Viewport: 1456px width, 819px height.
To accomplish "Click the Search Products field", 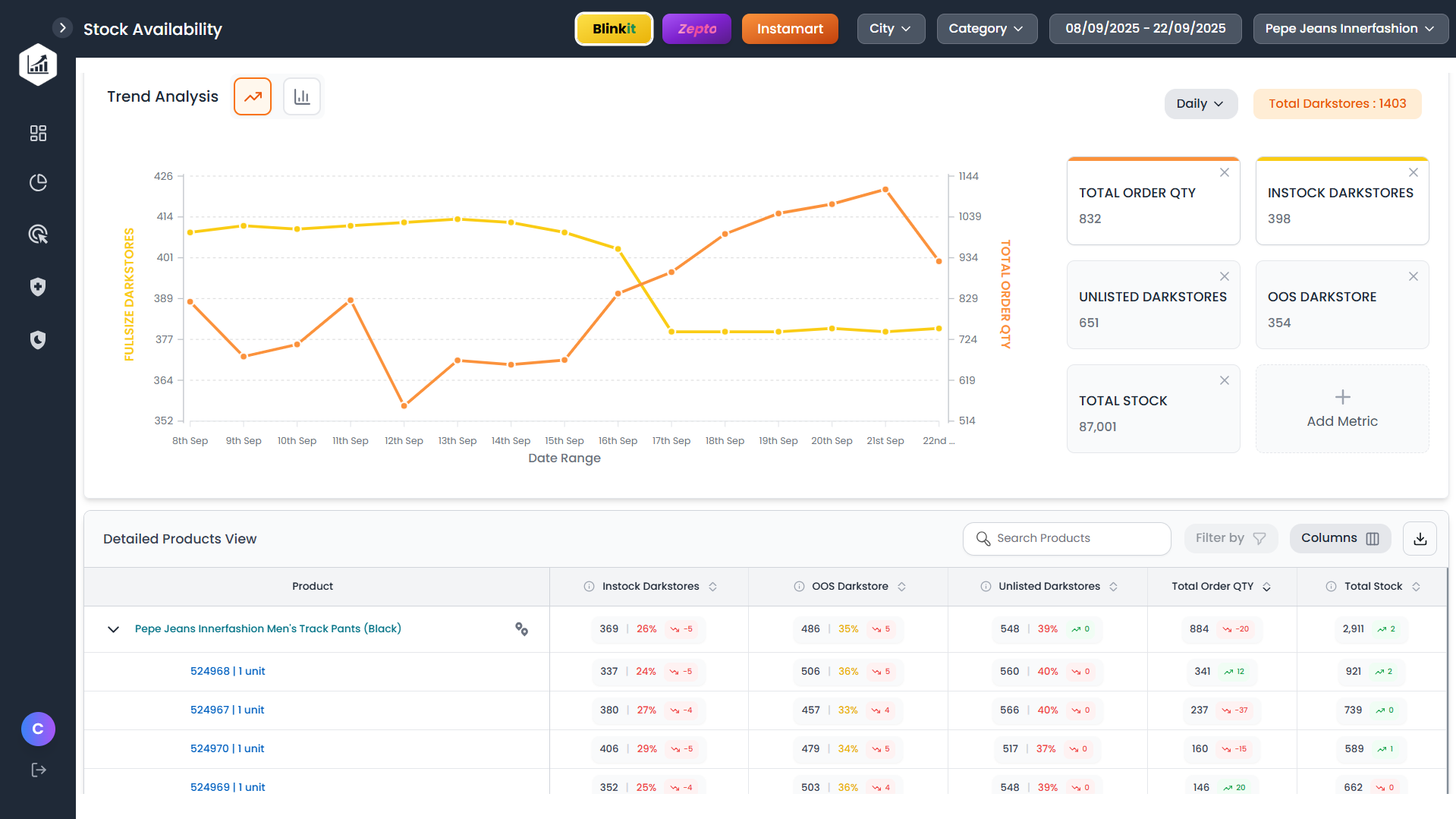I will click(x=1067, y=539).
